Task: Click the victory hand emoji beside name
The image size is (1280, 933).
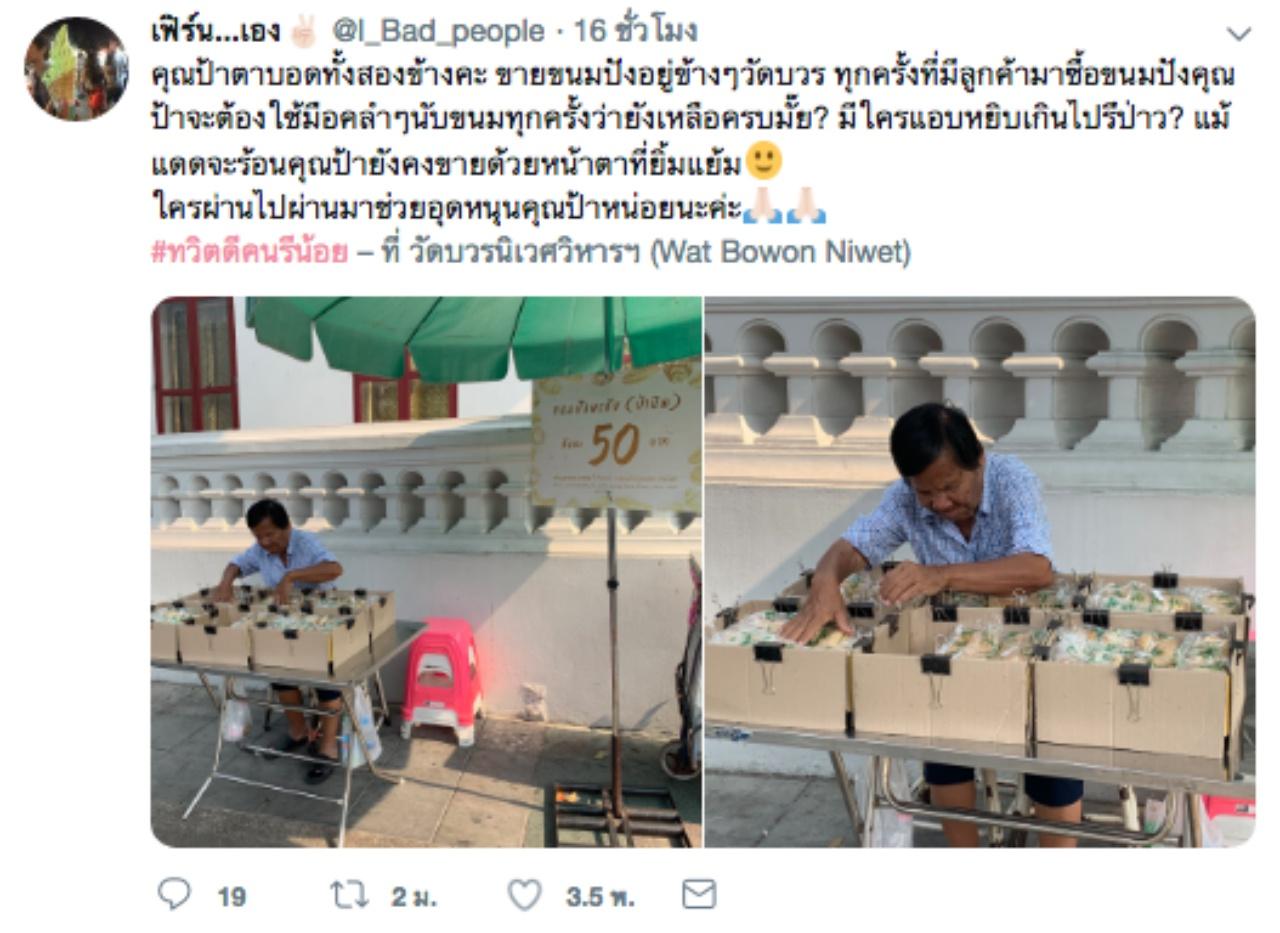Action: tap(302, 32)
